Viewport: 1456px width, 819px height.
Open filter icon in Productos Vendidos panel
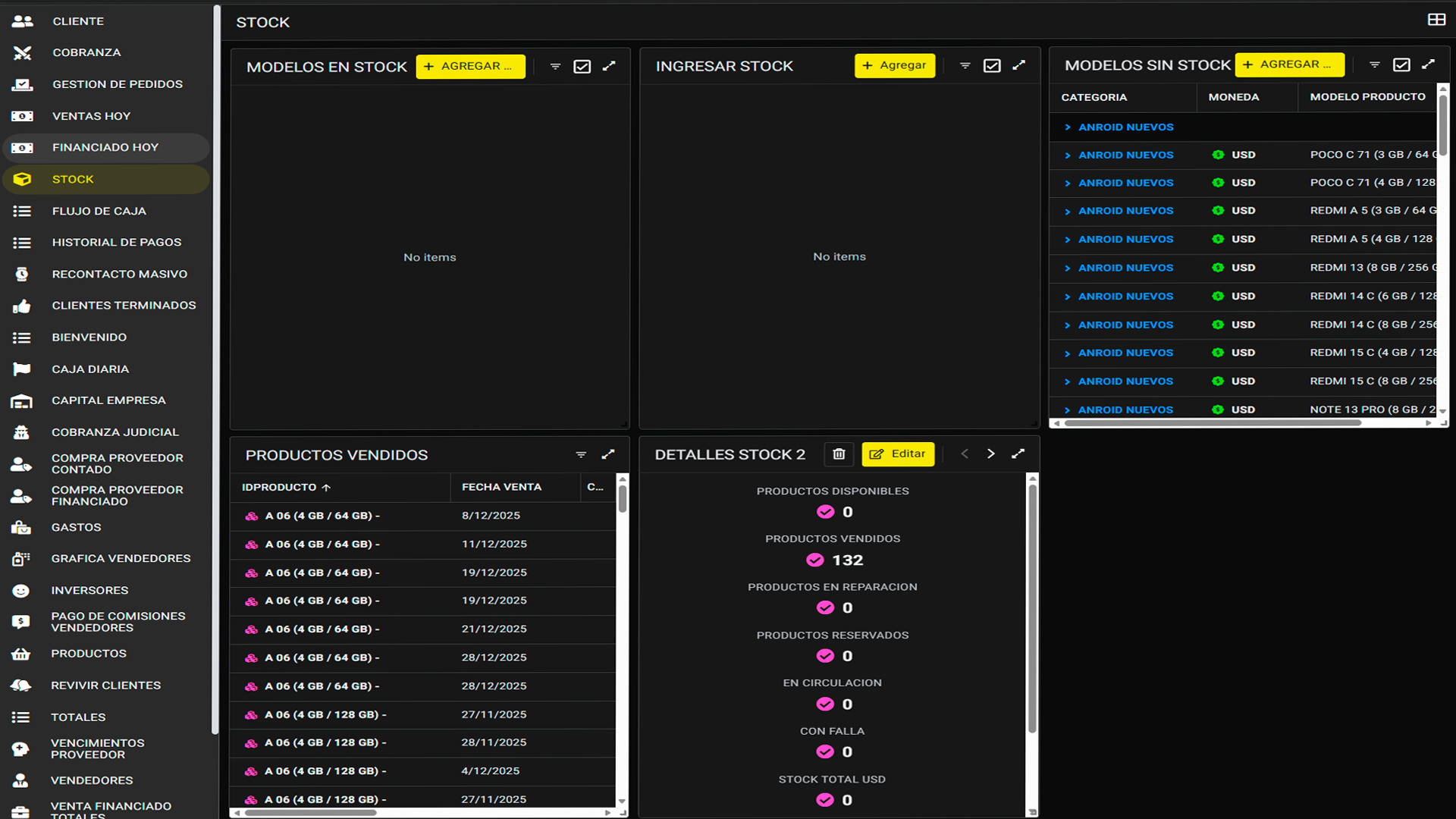pyautogui.click(x=581, y=455)
